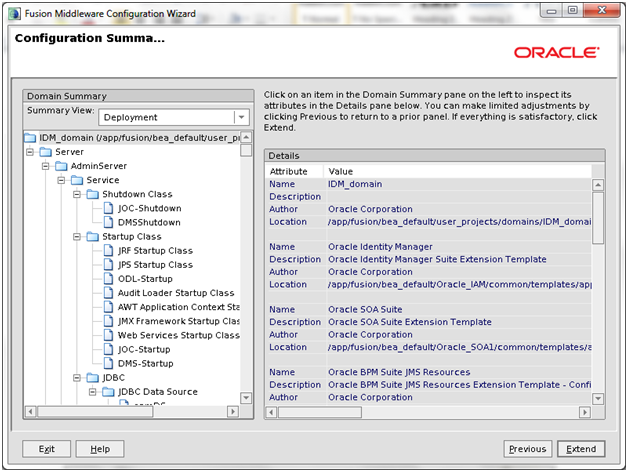Click the JDBC folder icon
628x472 pixels.
coord(93,377)
